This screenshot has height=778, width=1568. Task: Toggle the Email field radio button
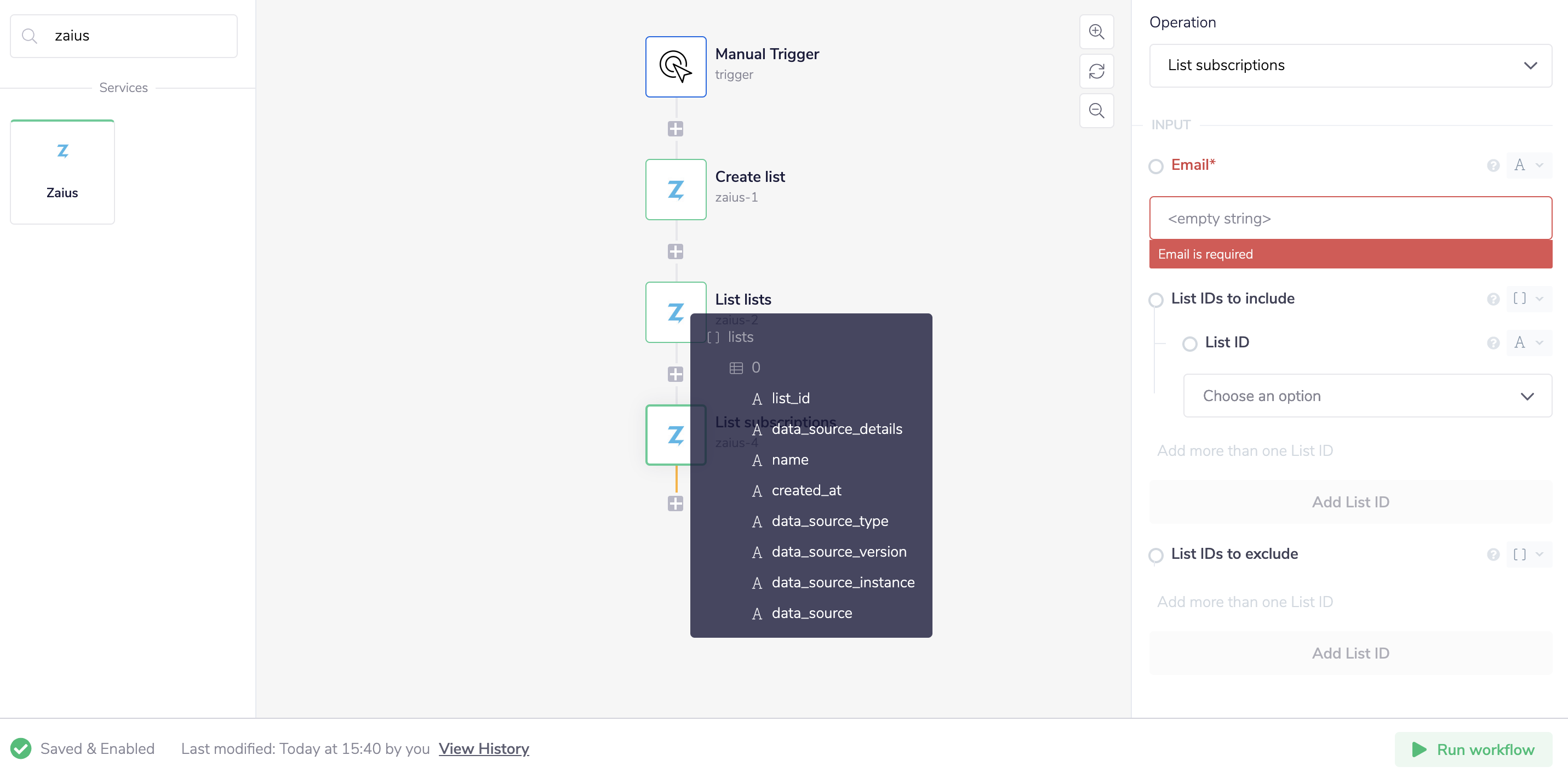[x=1156, y=166]
